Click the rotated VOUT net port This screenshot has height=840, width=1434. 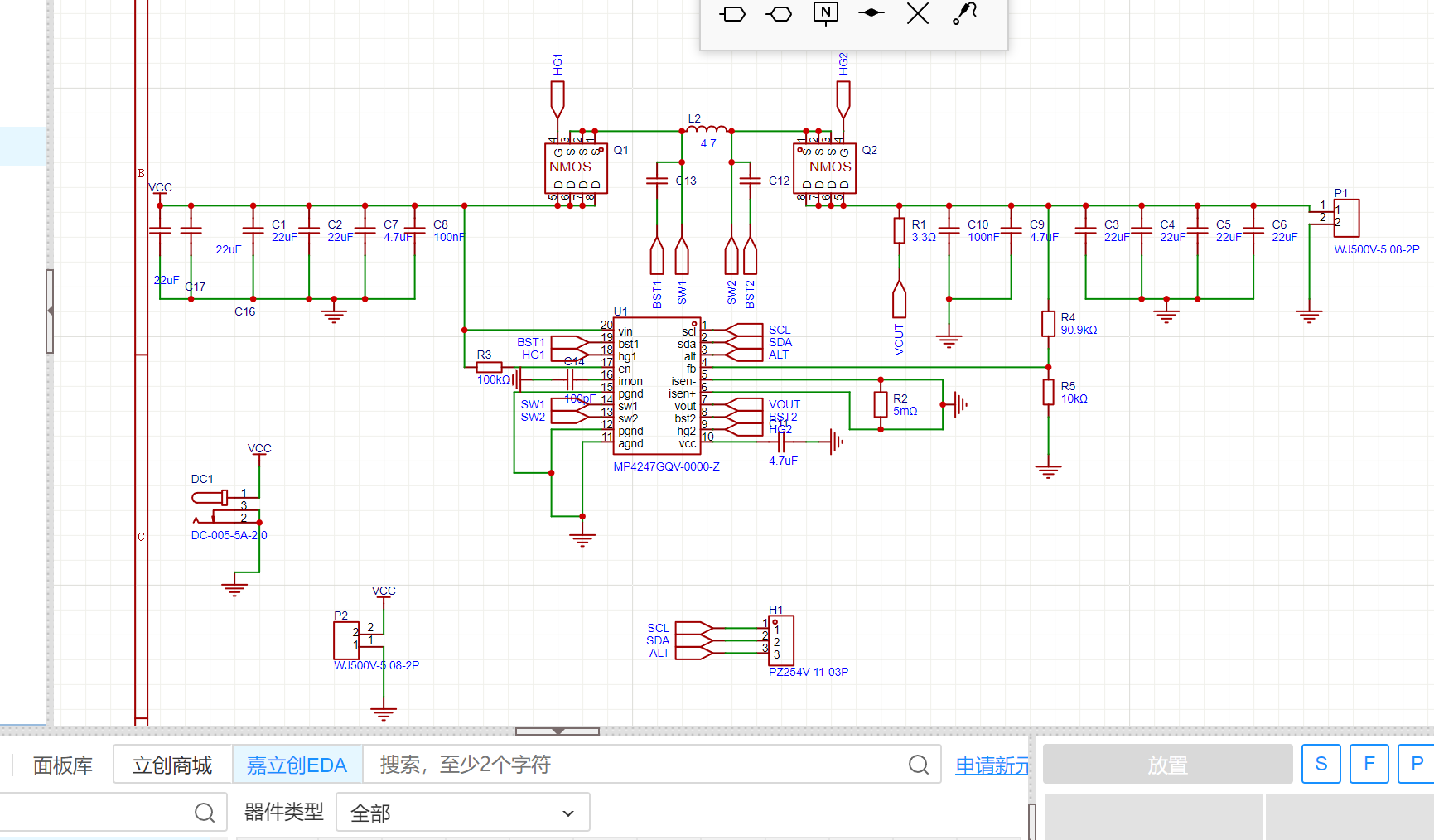(x=899, y=299)
